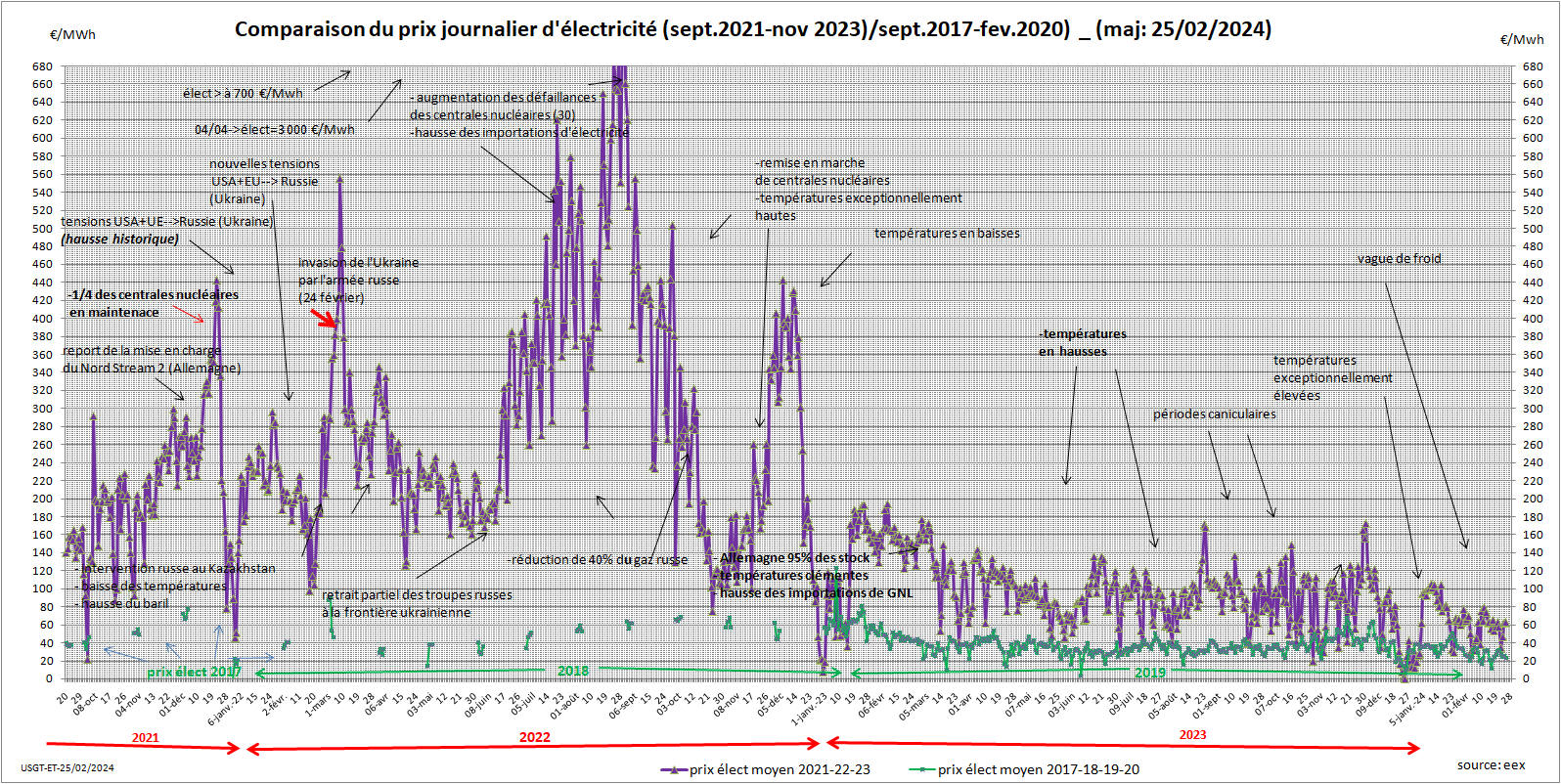Select x-axis date label '09-juil'
Image resolution: width=1561 pixels, height=784 pixels.
pos(1121,704)
